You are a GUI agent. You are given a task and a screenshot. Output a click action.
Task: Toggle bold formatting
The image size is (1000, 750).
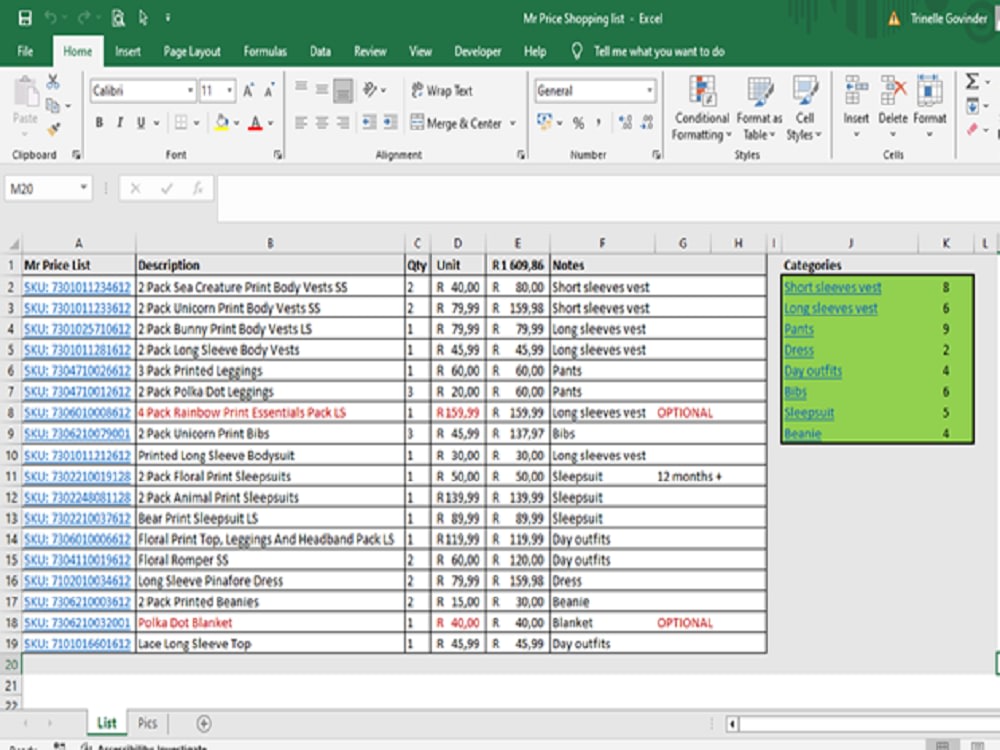pyautogui.click(x=98, y=121)
